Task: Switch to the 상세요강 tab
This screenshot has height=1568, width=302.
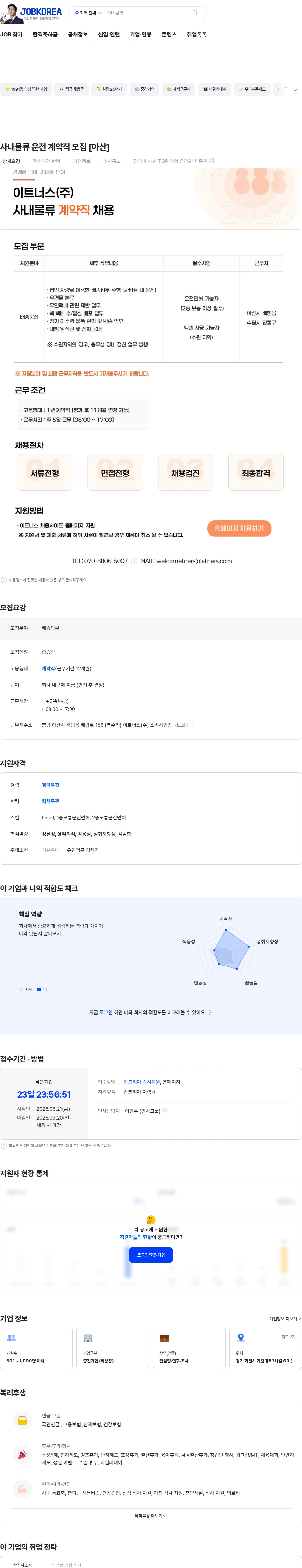Action: [11, 161]
